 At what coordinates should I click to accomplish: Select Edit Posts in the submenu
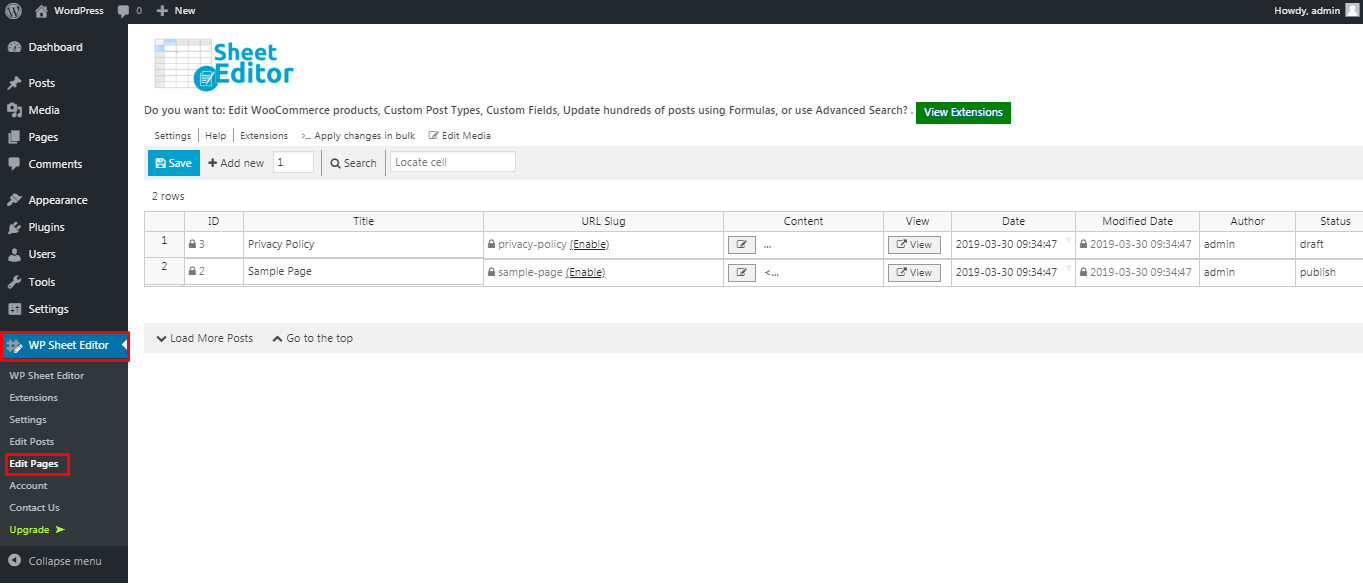(x=32, y=442)
